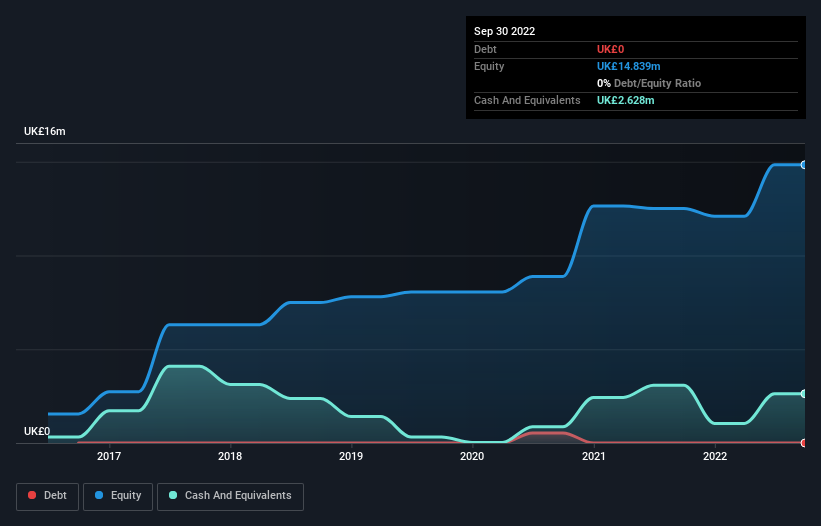821x526 pixels.
Task: Toggle the Equity legend button
Action: click(118, 496)
